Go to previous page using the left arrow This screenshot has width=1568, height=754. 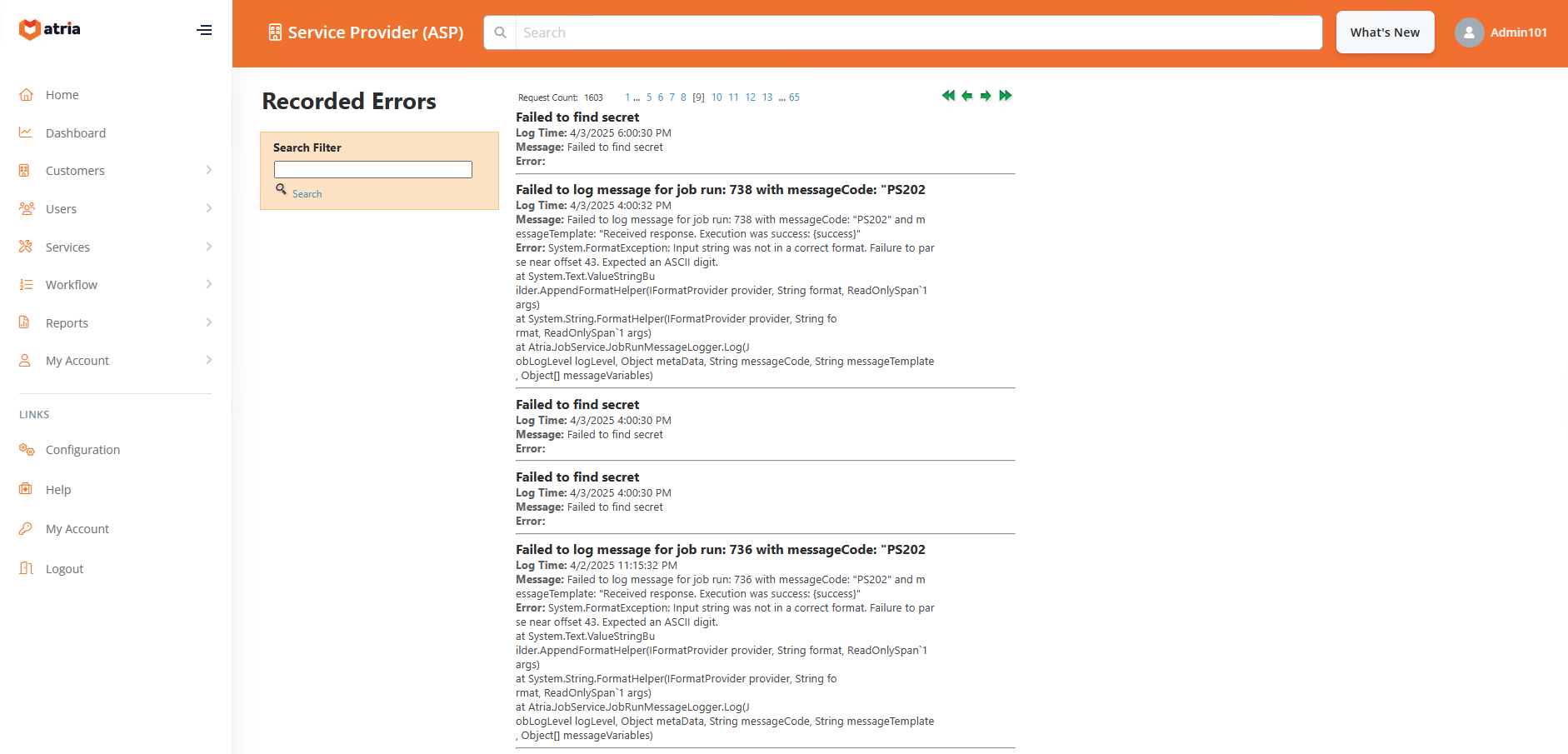966,96
